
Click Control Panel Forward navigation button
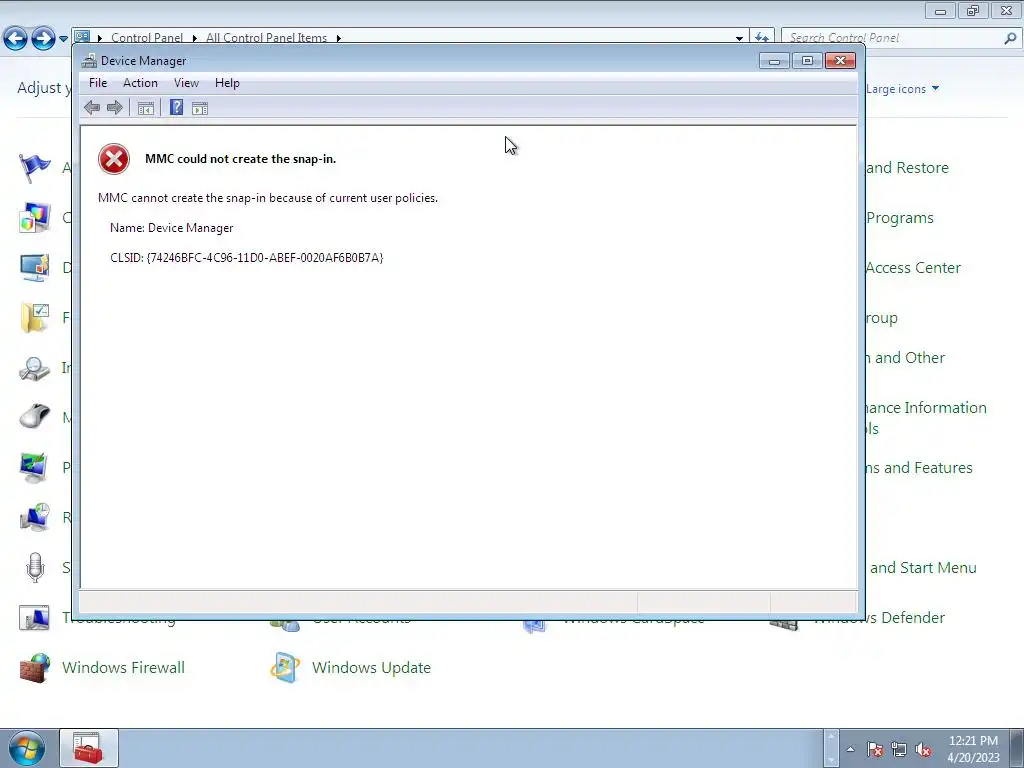[43, 39]
